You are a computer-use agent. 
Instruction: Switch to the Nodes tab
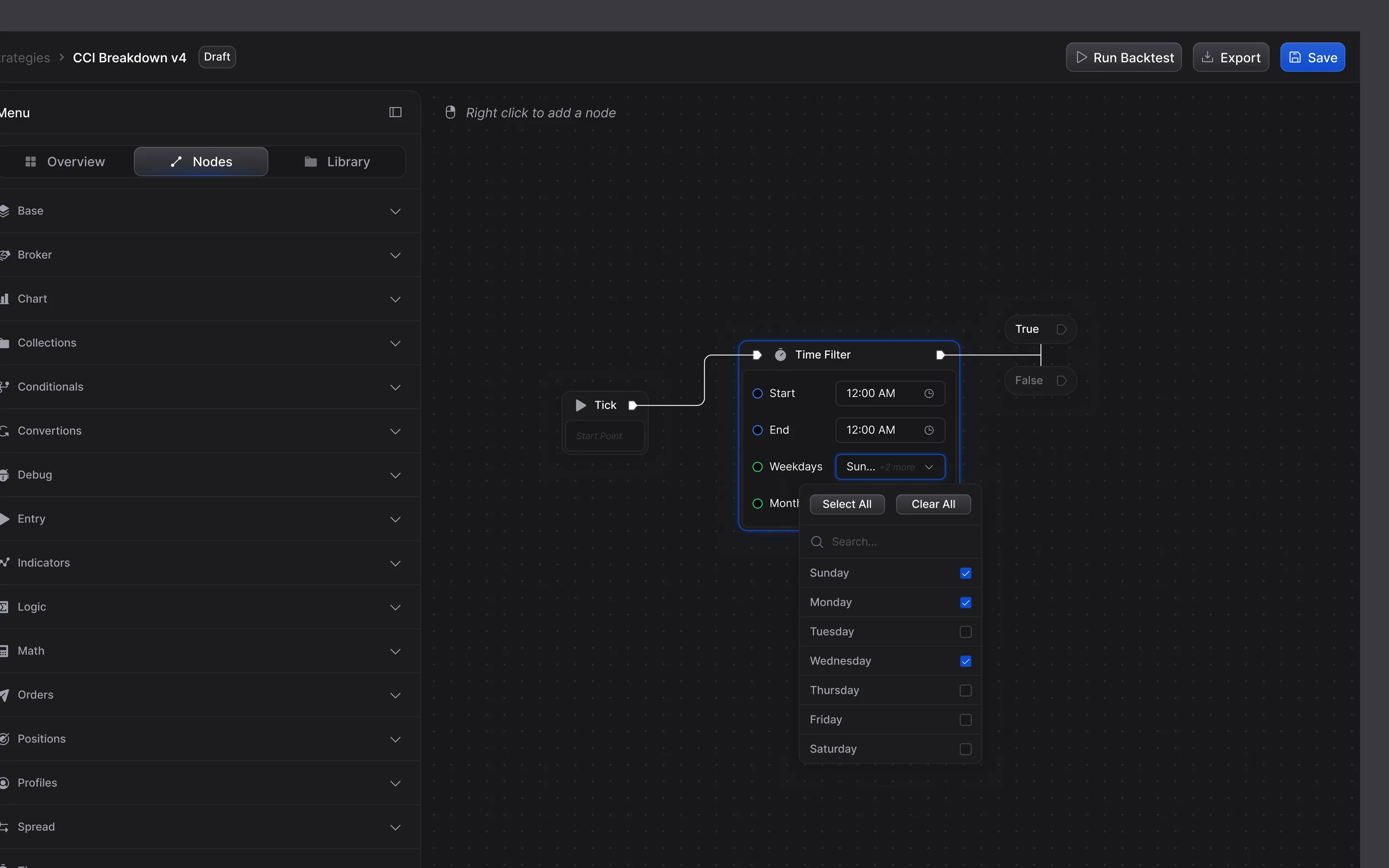201,162
